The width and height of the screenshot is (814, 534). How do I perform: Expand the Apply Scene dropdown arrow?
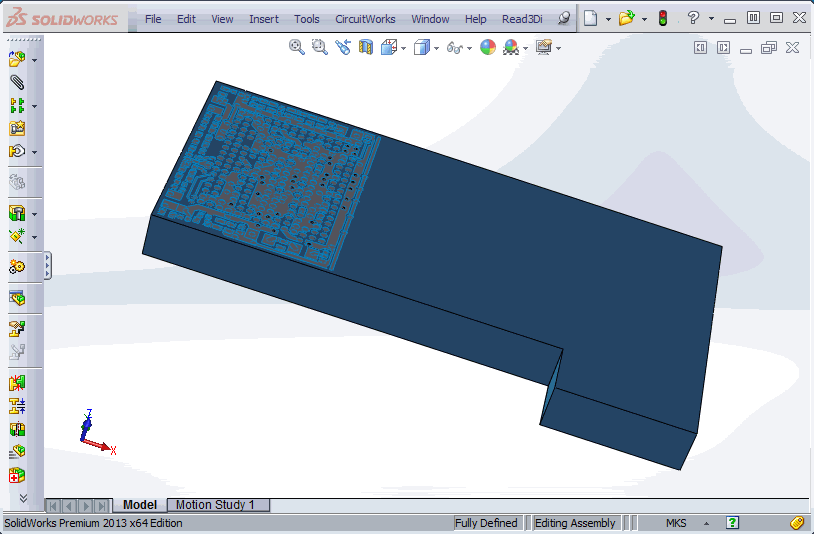(525, 48)
